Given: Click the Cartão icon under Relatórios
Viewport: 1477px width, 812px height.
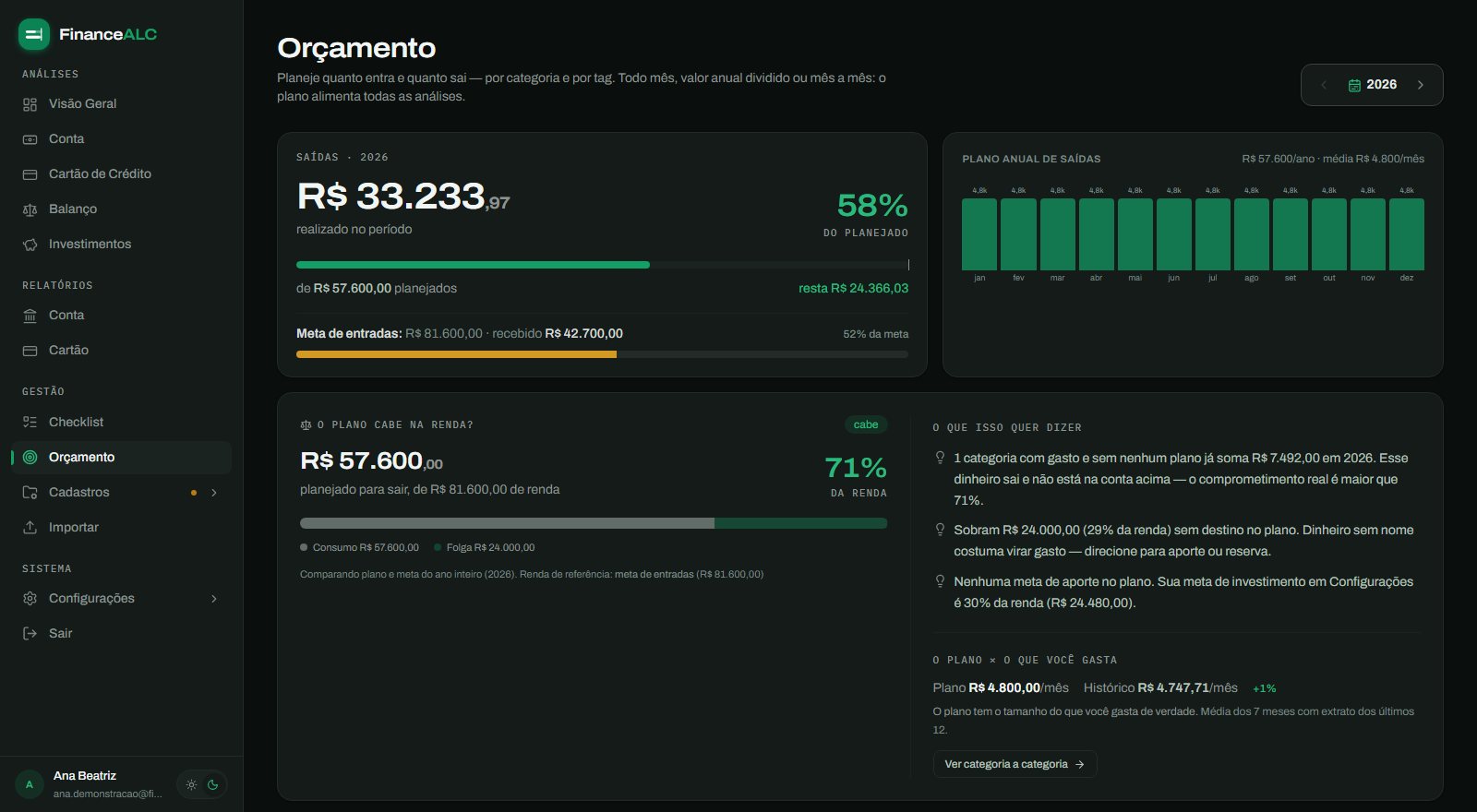Looking at the screenshot, I should tap(30, 351).
